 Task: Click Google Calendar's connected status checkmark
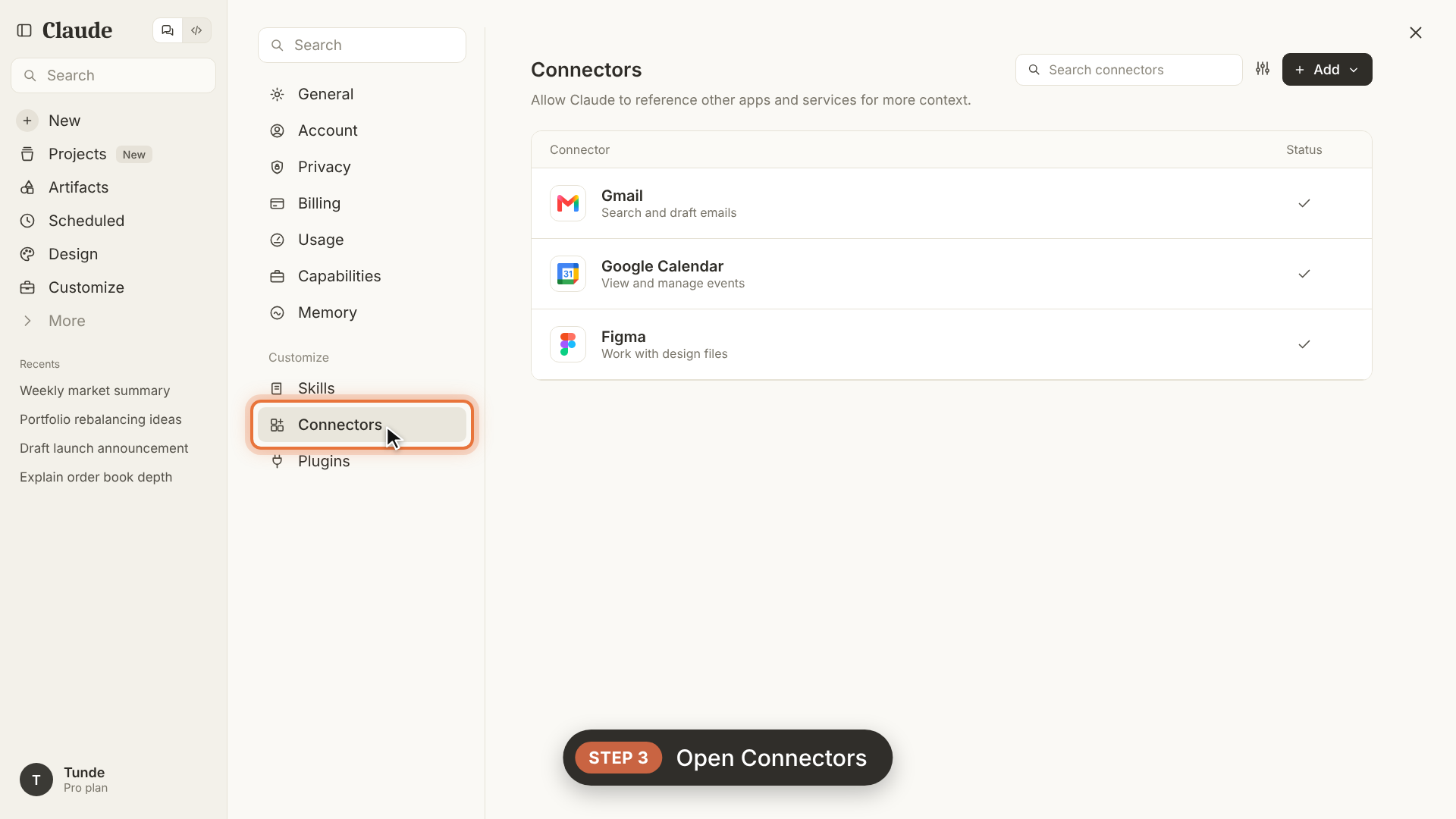1304,274
